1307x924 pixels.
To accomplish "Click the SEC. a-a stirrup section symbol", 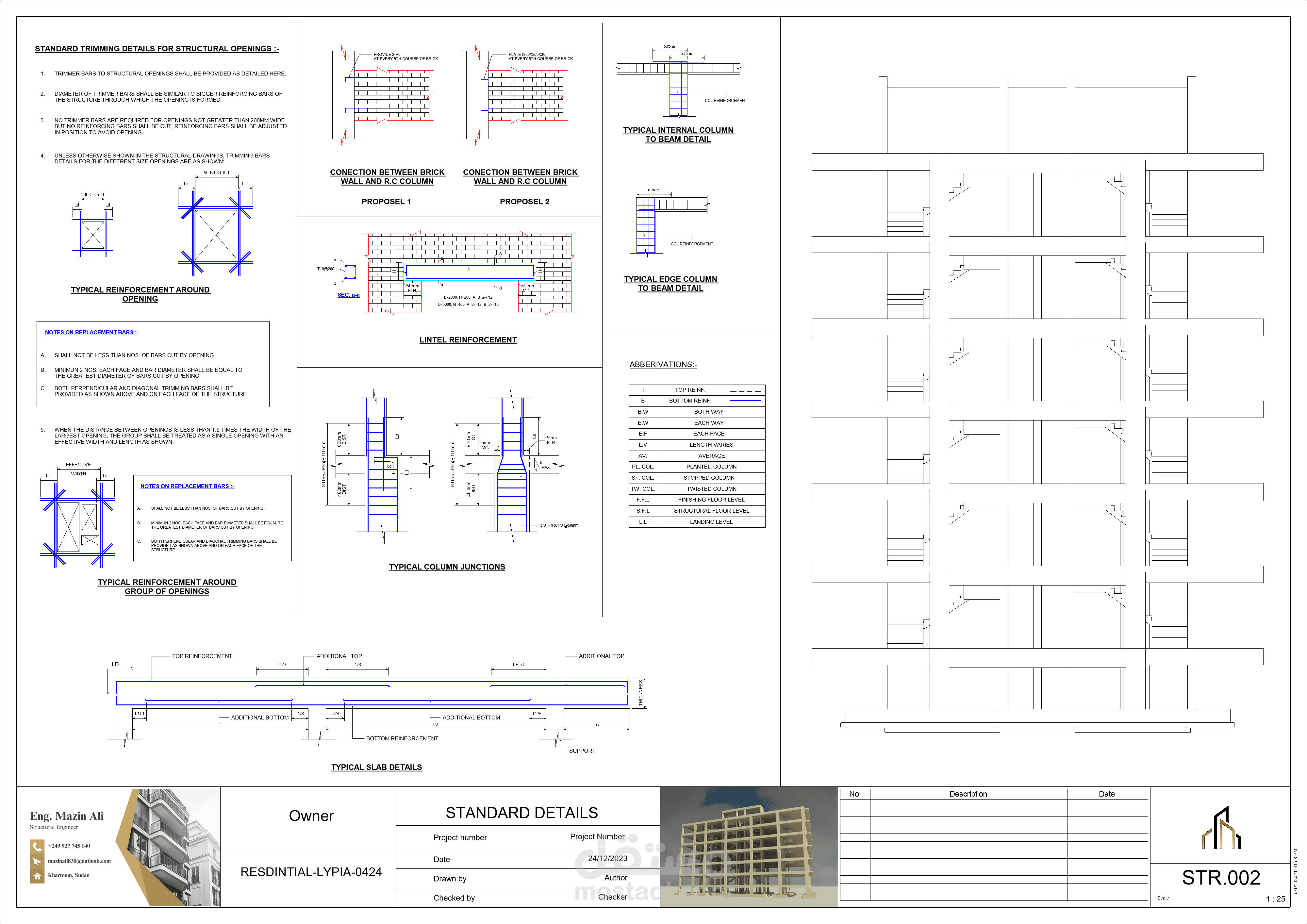I will pos(350,272).
